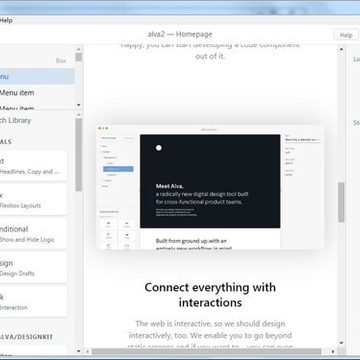Click the left arrow of the preview's horizontal scrollbar

pyautogui.click(x=88, y=351)
